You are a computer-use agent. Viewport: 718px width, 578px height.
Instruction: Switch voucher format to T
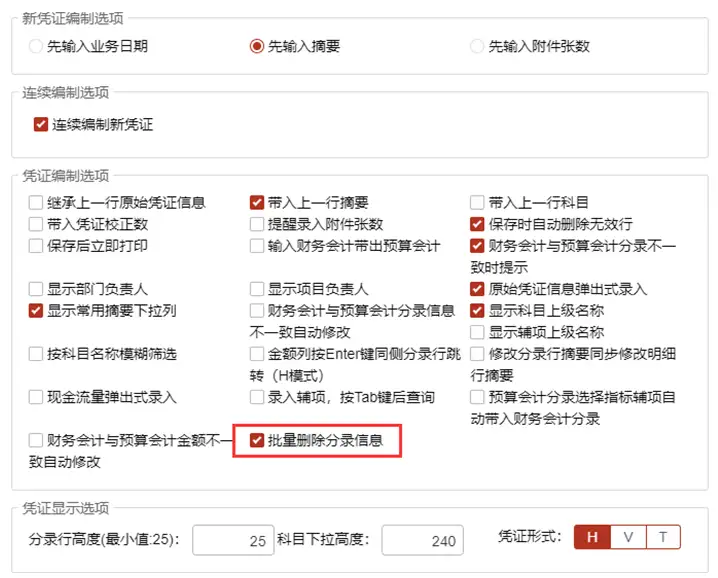click(663, 537)
